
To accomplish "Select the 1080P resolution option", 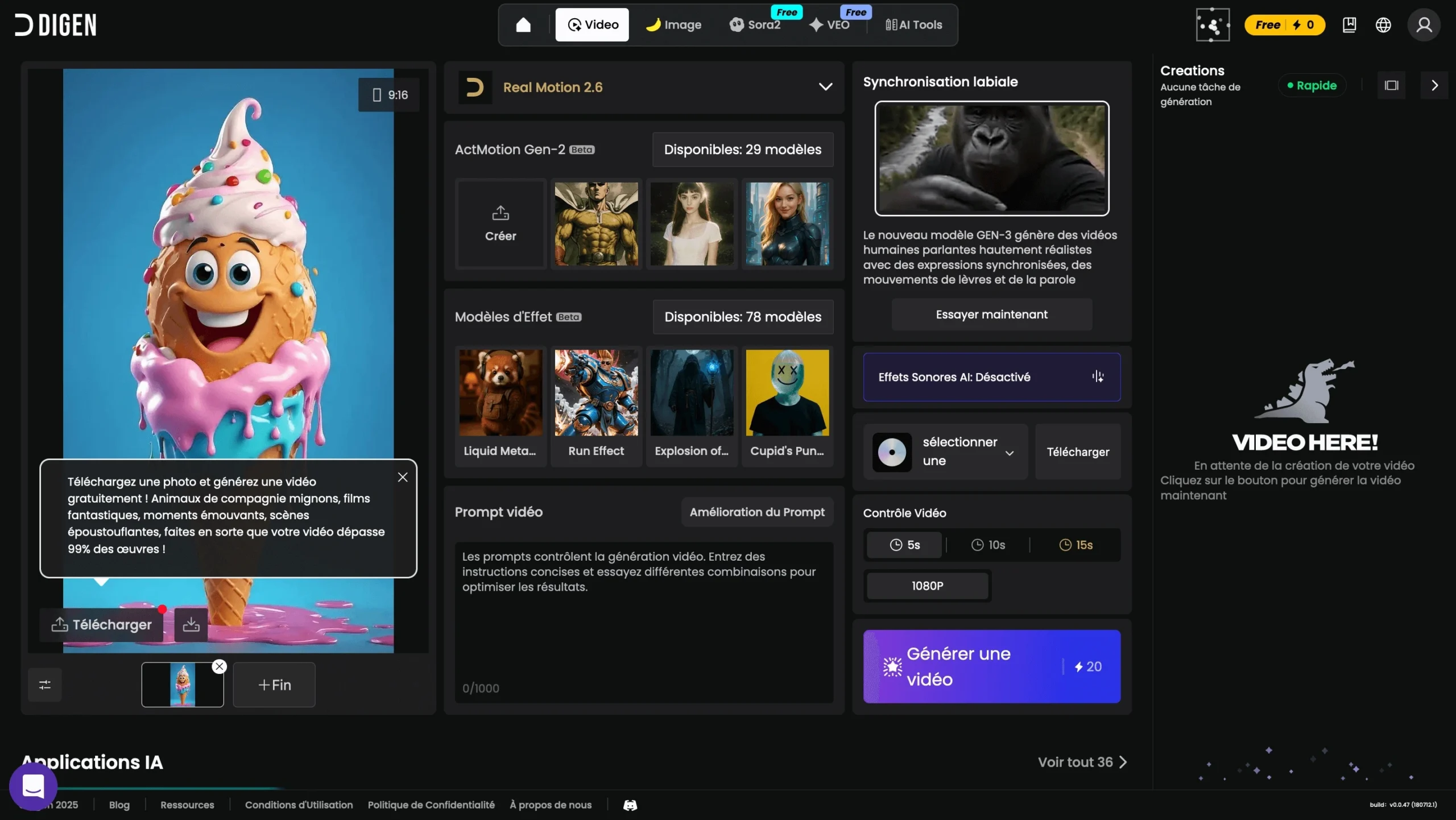I will [x=926, y=586].
